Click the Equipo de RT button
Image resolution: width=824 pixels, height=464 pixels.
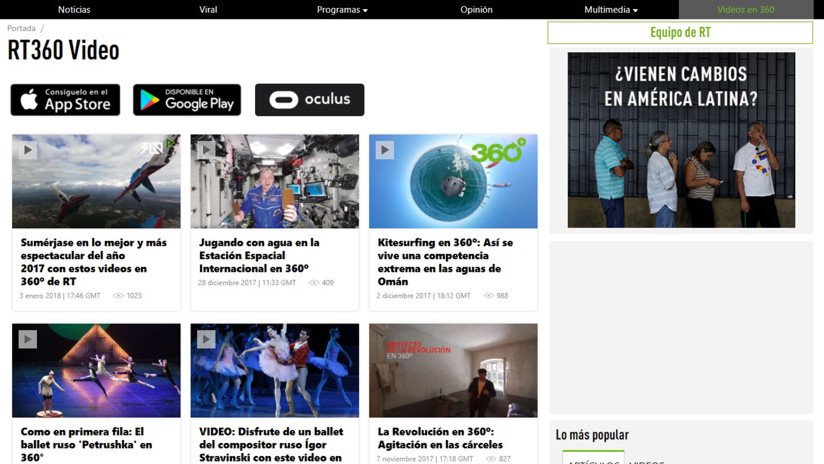[680, 33]
